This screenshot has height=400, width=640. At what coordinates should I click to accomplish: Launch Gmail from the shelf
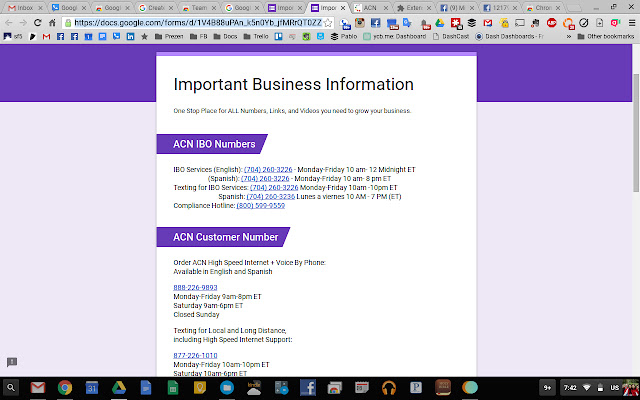tap(38, 387)
